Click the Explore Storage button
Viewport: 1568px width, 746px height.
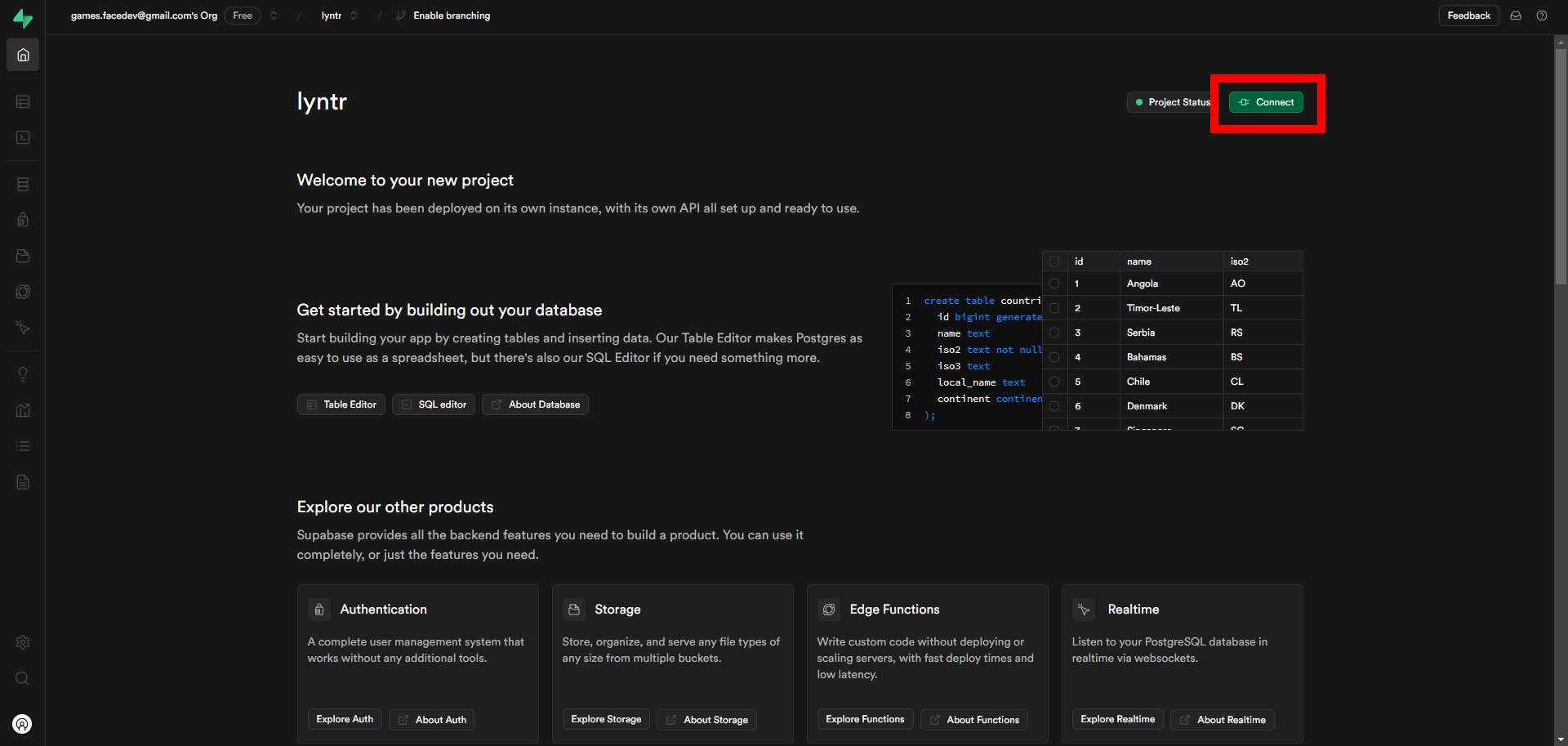click(606, 719)
